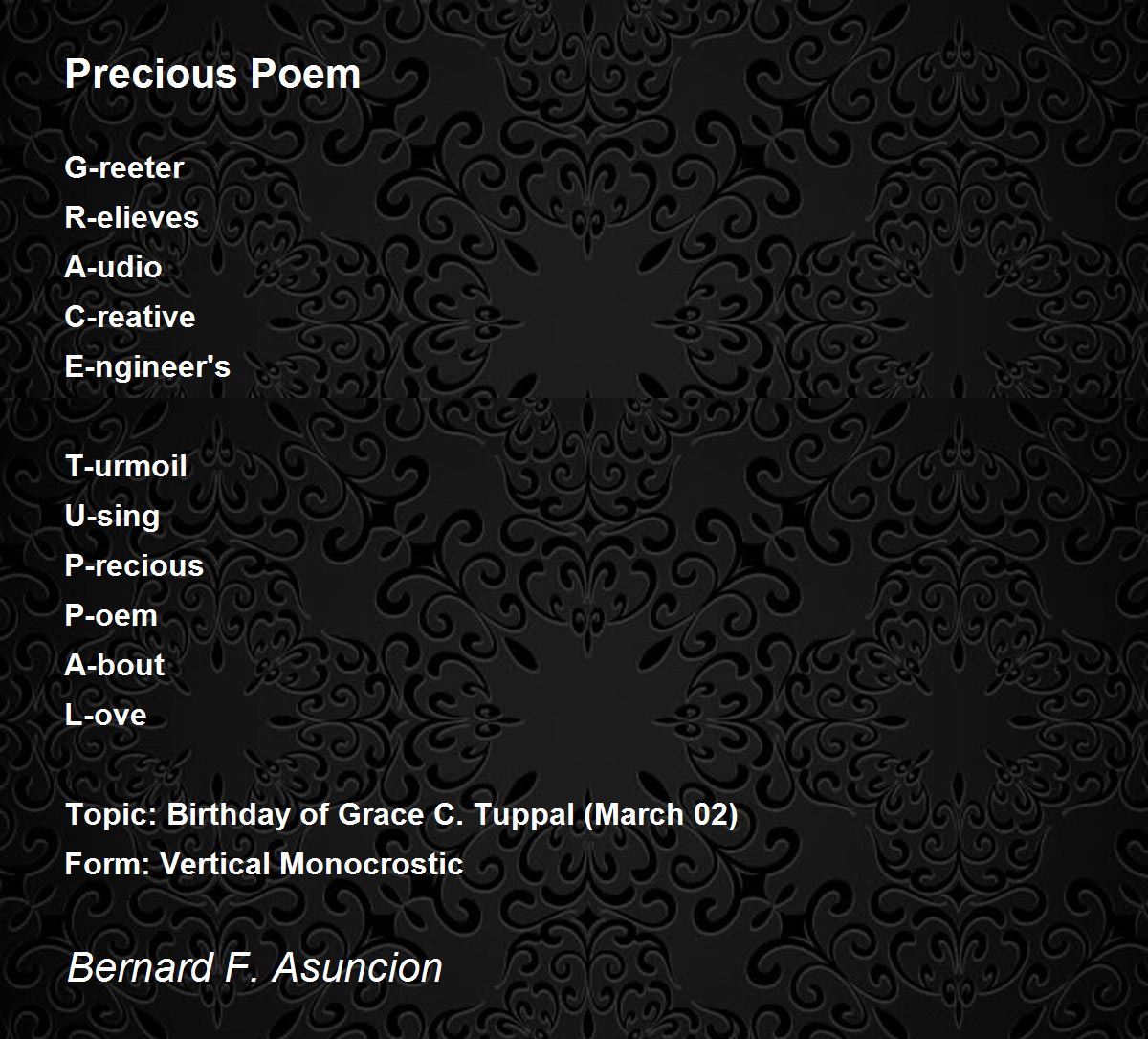Viewport: 1148px width, 1039px height.
Task: Select the "G-reeter" line
Action: click(124, 167)
